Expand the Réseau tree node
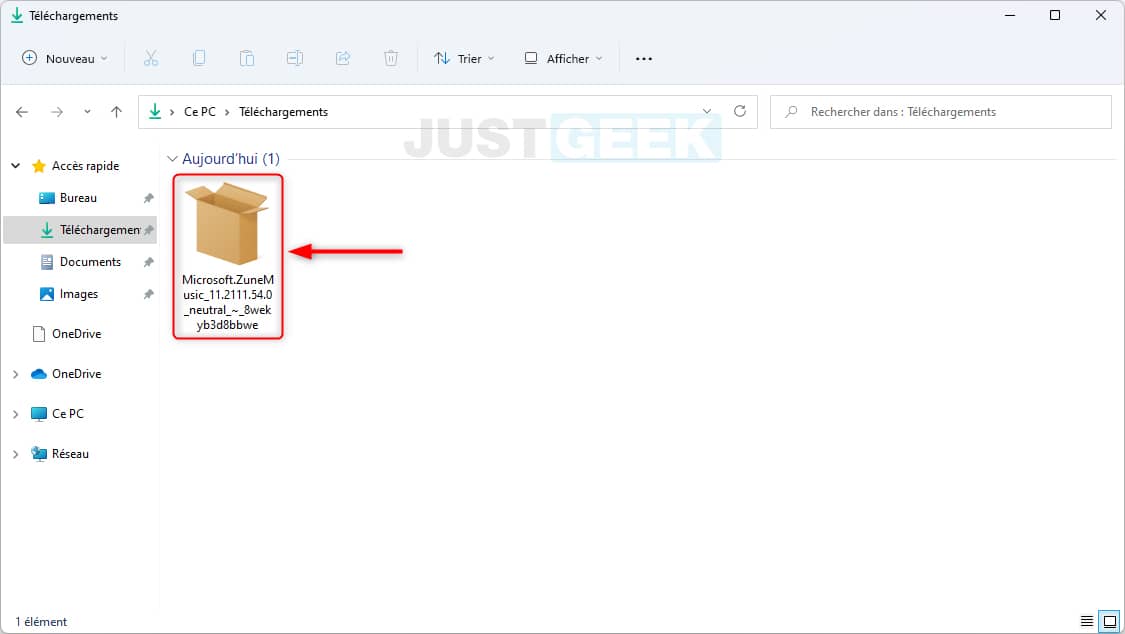Image resolution: width=1125 pixels, height=634 pixels. [x=15, y=454]
